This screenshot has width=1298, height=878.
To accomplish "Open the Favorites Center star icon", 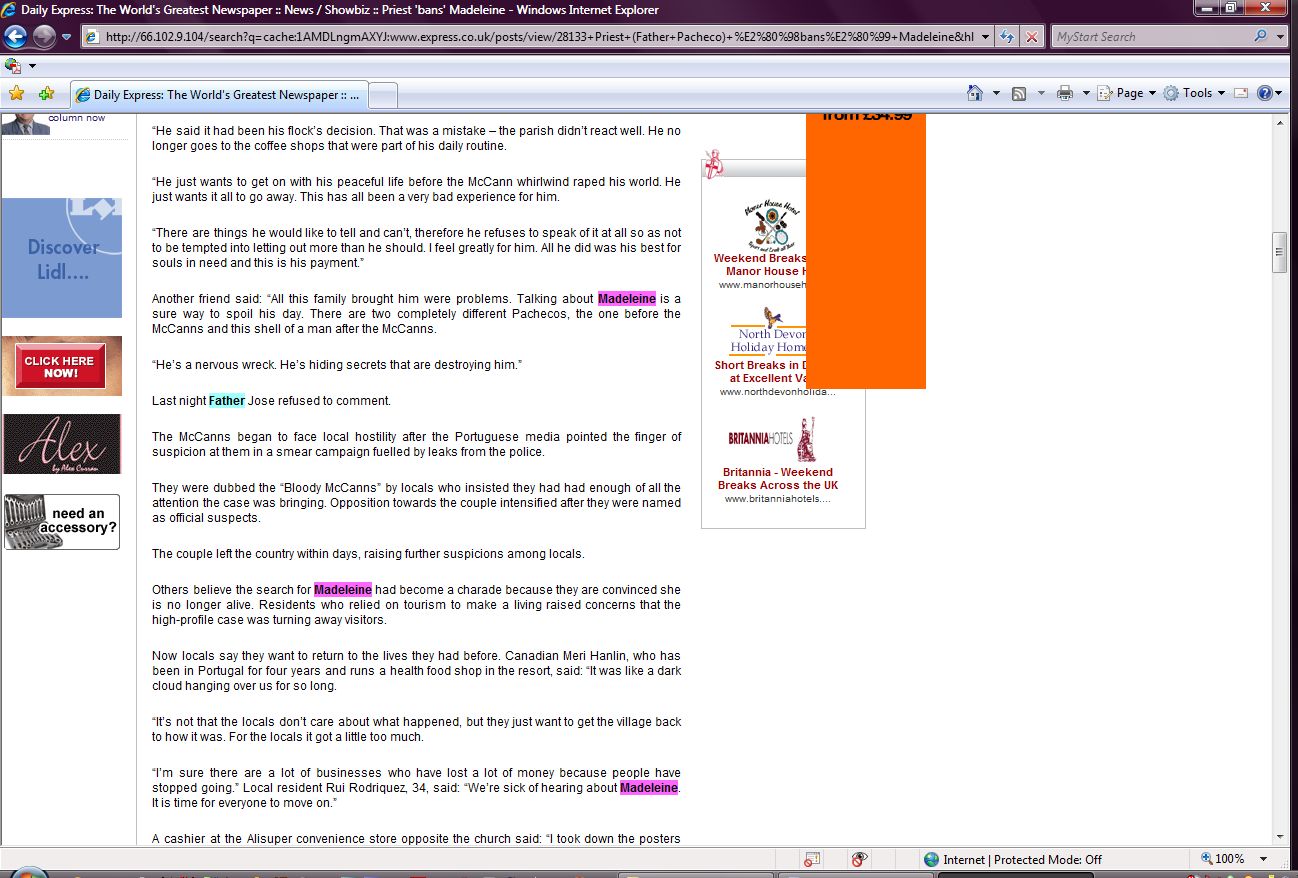I will pyautogui.click(x=16, y=94).
